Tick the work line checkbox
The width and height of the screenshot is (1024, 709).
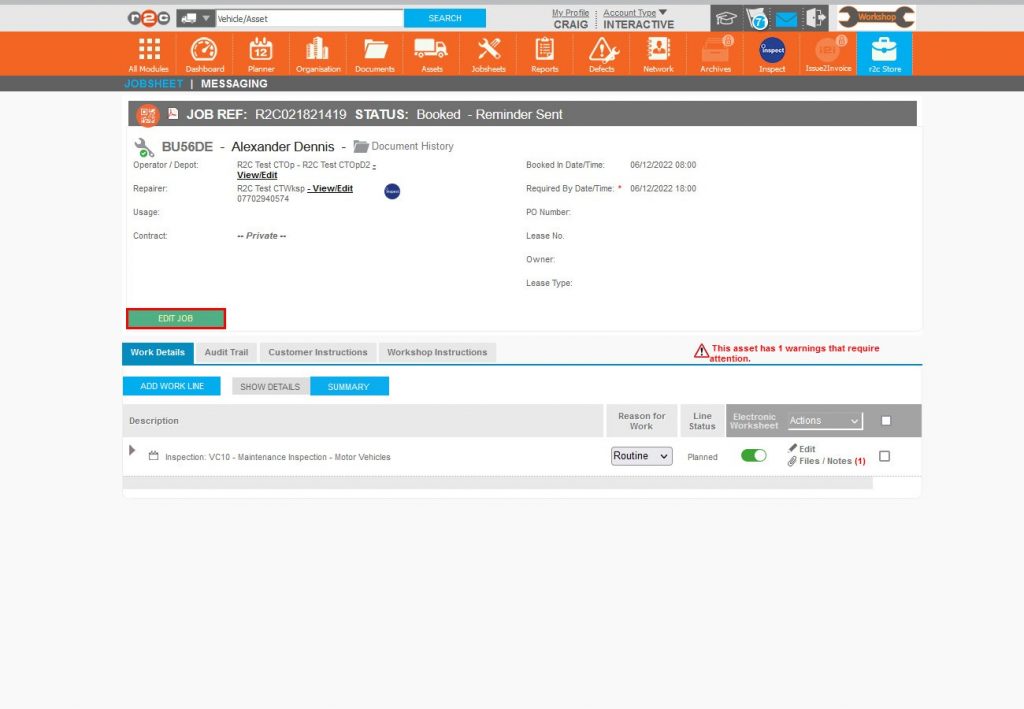pos(884,455)
